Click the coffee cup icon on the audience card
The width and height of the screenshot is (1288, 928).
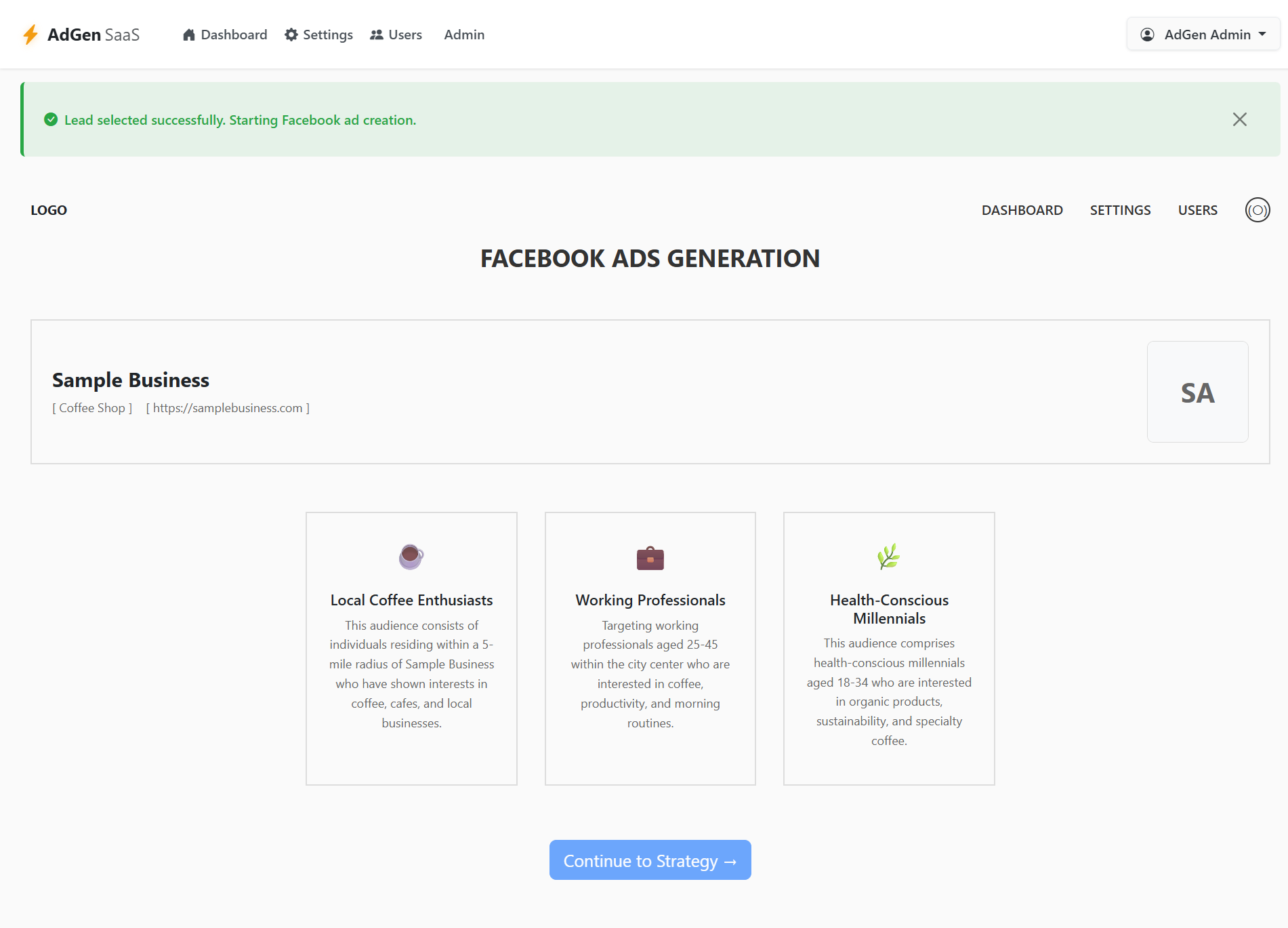411,557
